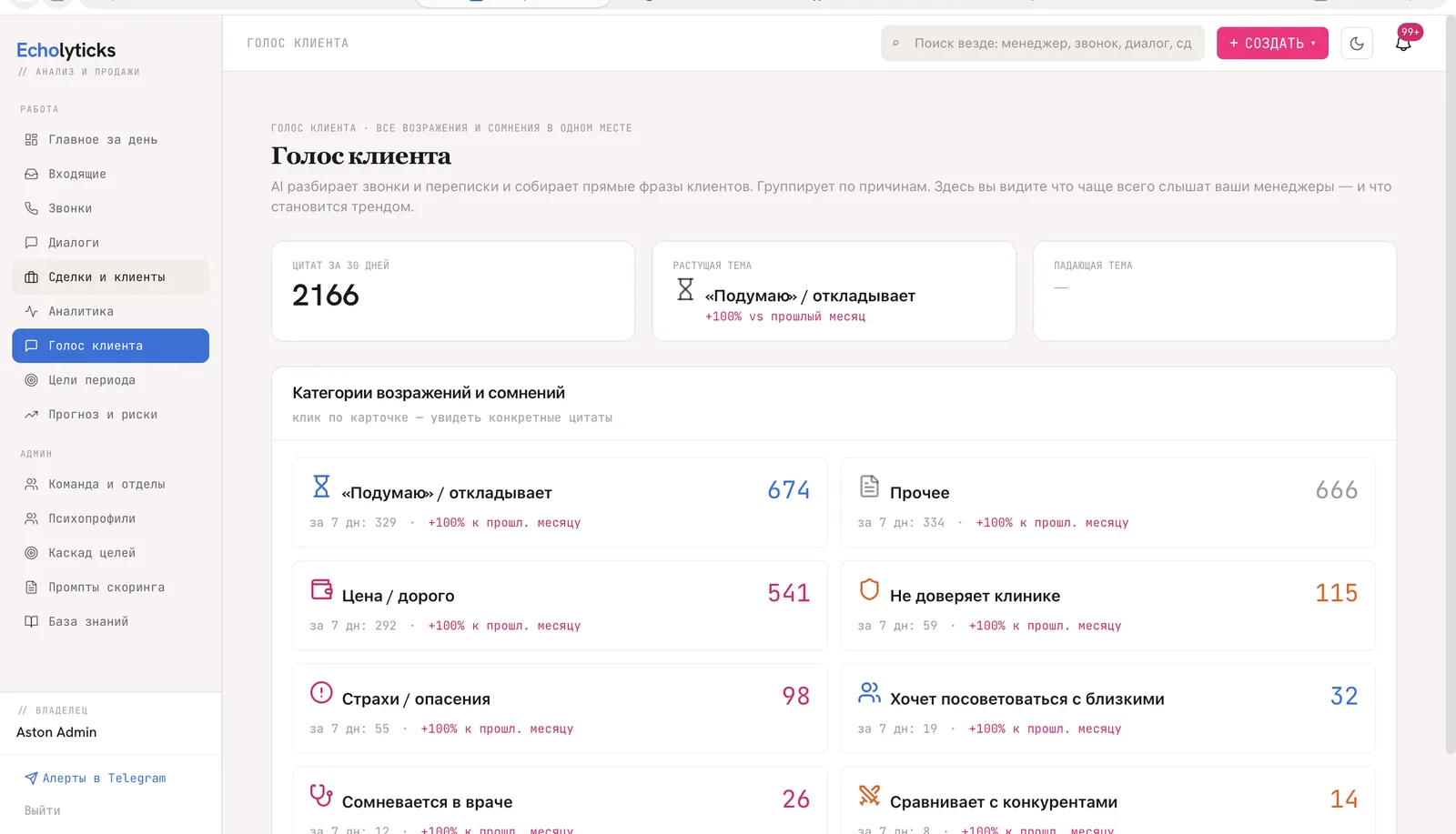Click the 674 count value
This screenshot has width=1456, height=834.
click(789, 490)
